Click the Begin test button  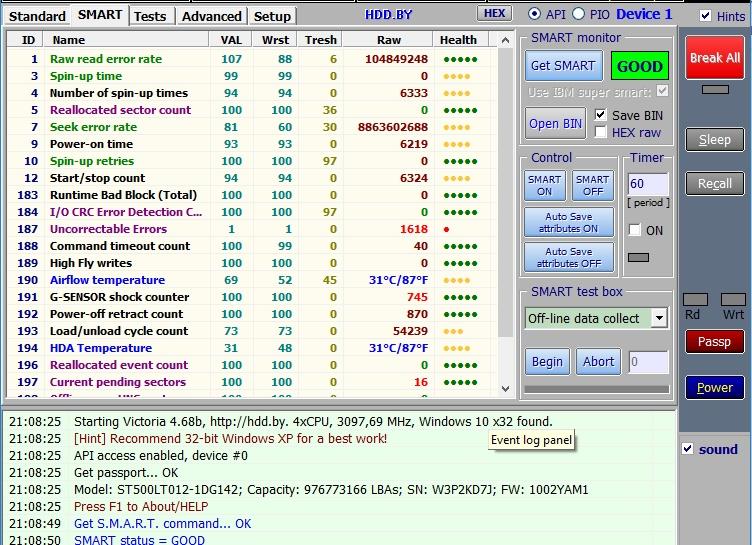[547, 361]
